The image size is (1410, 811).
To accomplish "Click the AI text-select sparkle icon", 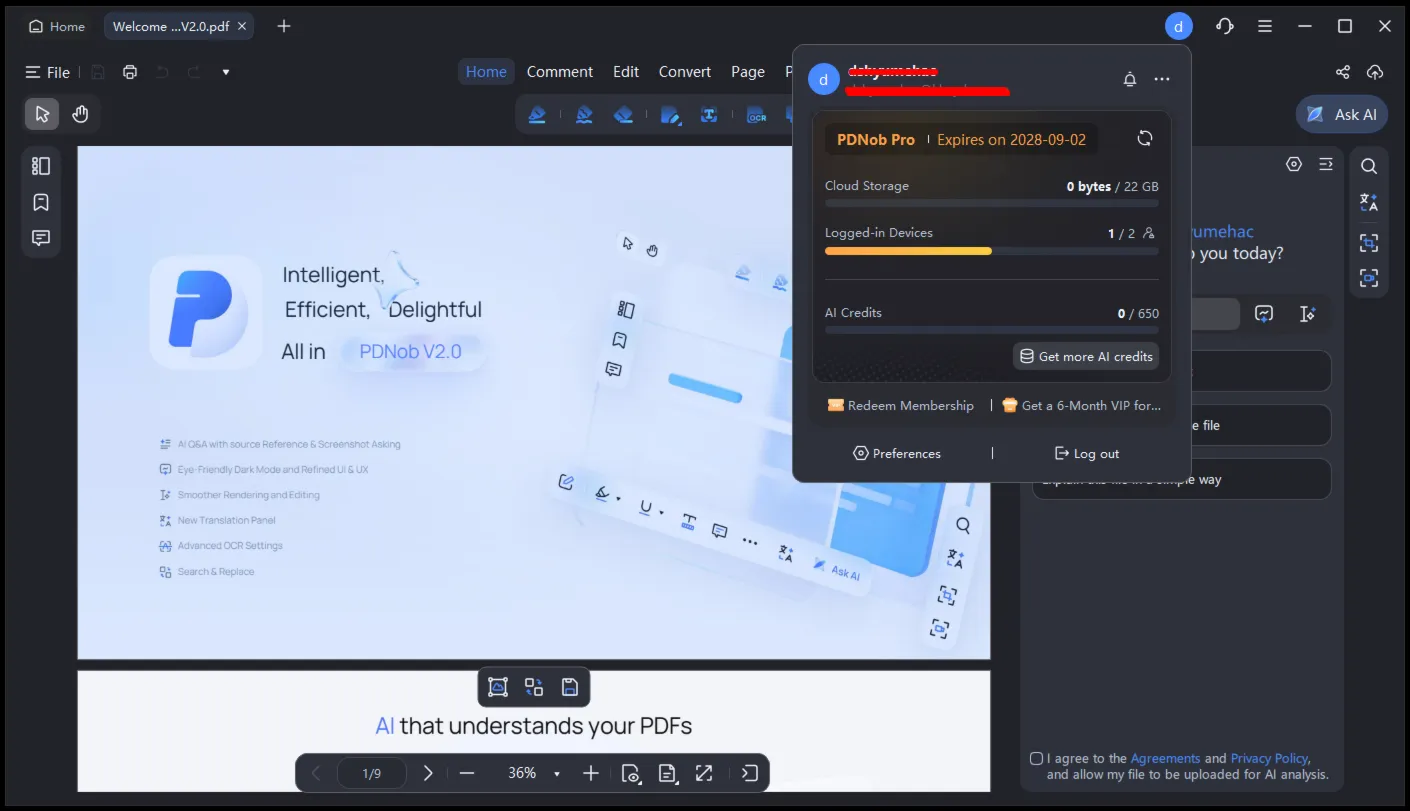I will pos(1307,314).
